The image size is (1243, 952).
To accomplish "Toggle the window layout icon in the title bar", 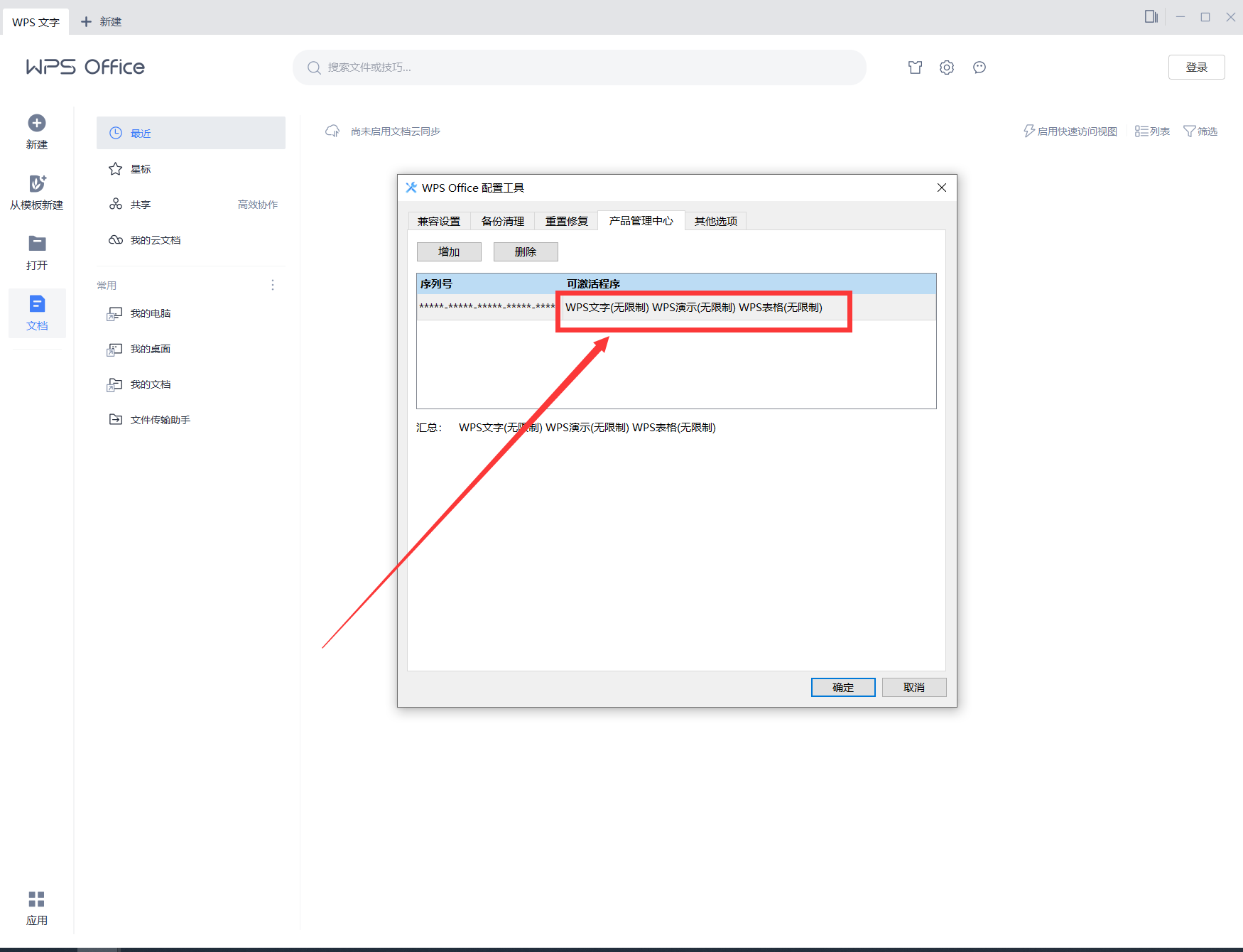I will click(x=1151, y=16).
